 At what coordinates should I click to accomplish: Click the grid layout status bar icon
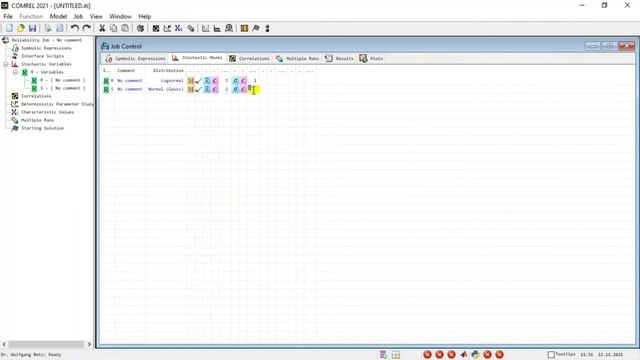pyautogui.click(x=396, y=354)
